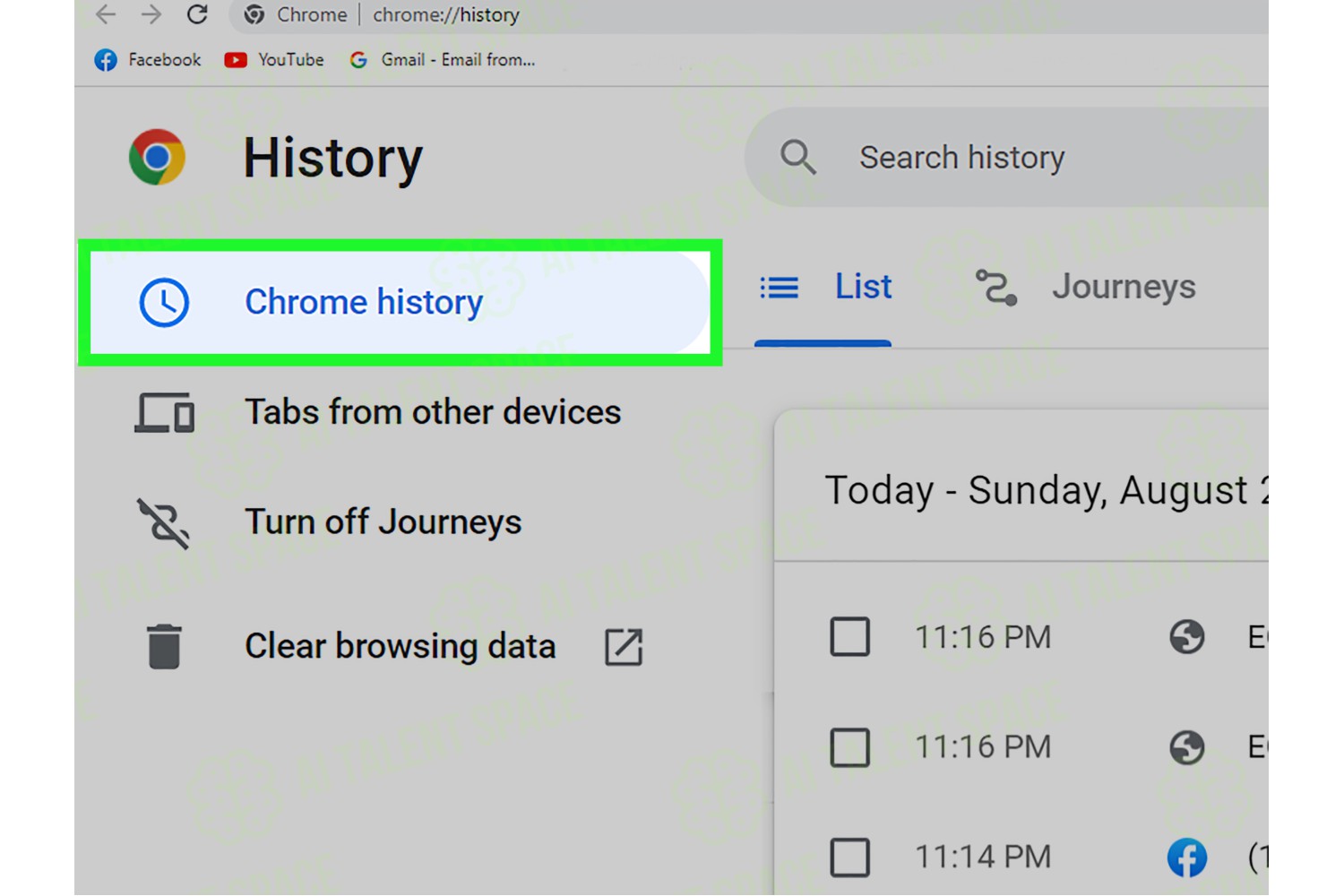The width and height of the screenshot is (1344, 896).
Task: Click the History page title
Action: pos(332,159)
